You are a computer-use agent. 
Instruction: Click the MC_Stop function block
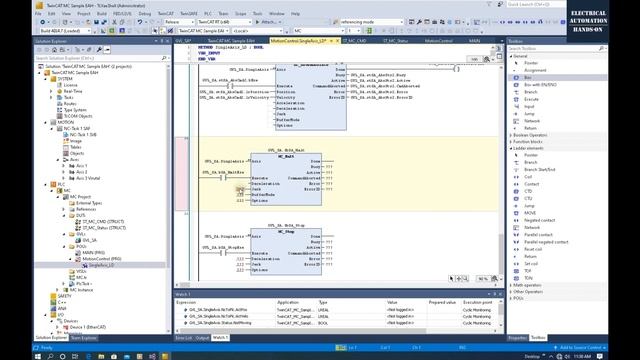(x=286, y=251)
